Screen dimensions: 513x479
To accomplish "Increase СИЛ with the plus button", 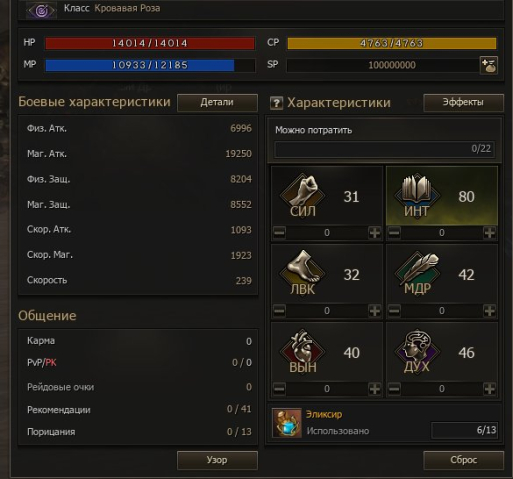I will click(x=375, y=233).
